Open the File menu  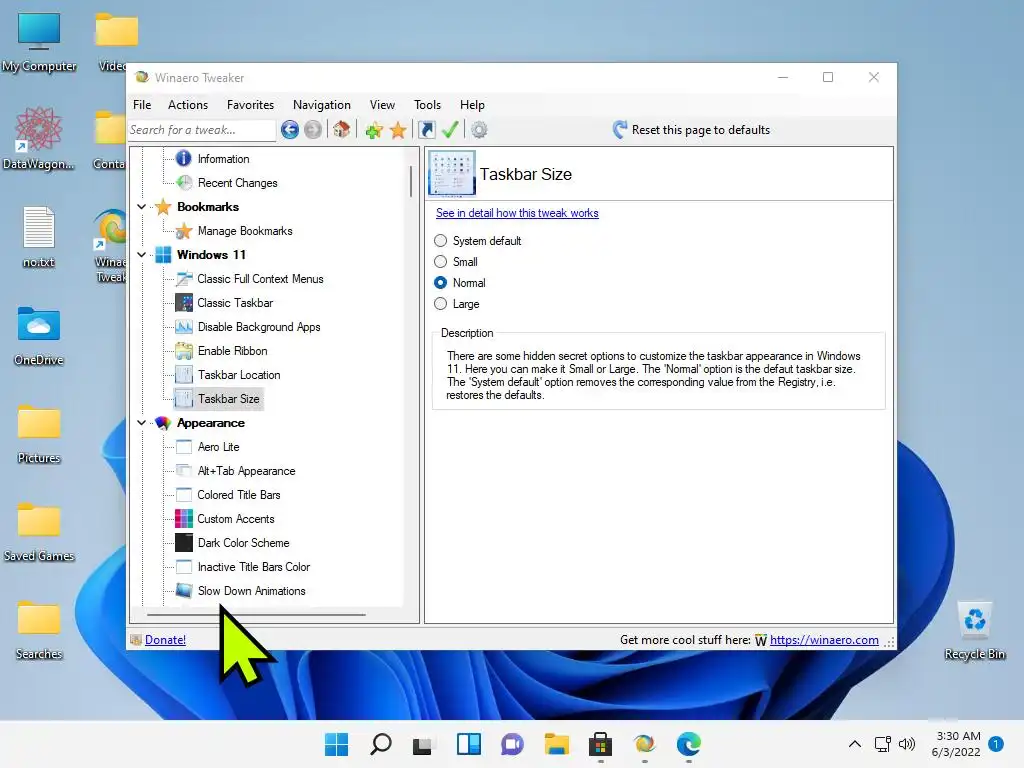[142, 104]
